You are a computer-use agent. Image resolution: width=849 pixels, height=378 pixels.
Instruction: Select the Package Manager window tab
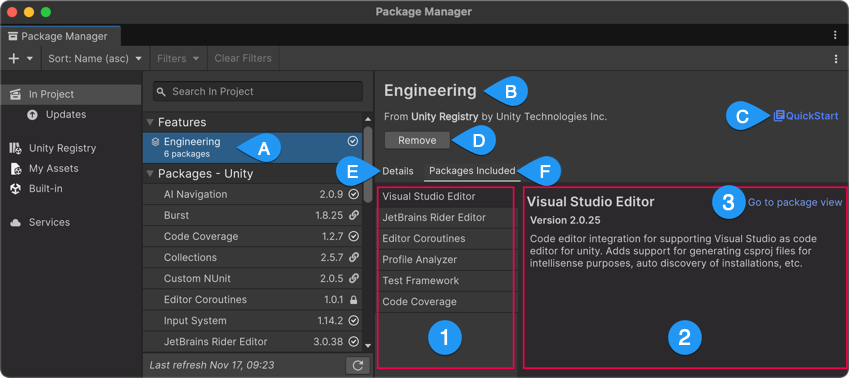[61, 36]
